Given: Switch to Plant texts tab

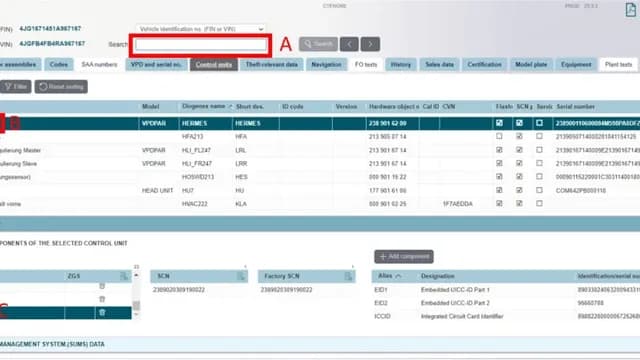Looking at the screenshot, I should point(618,64).
